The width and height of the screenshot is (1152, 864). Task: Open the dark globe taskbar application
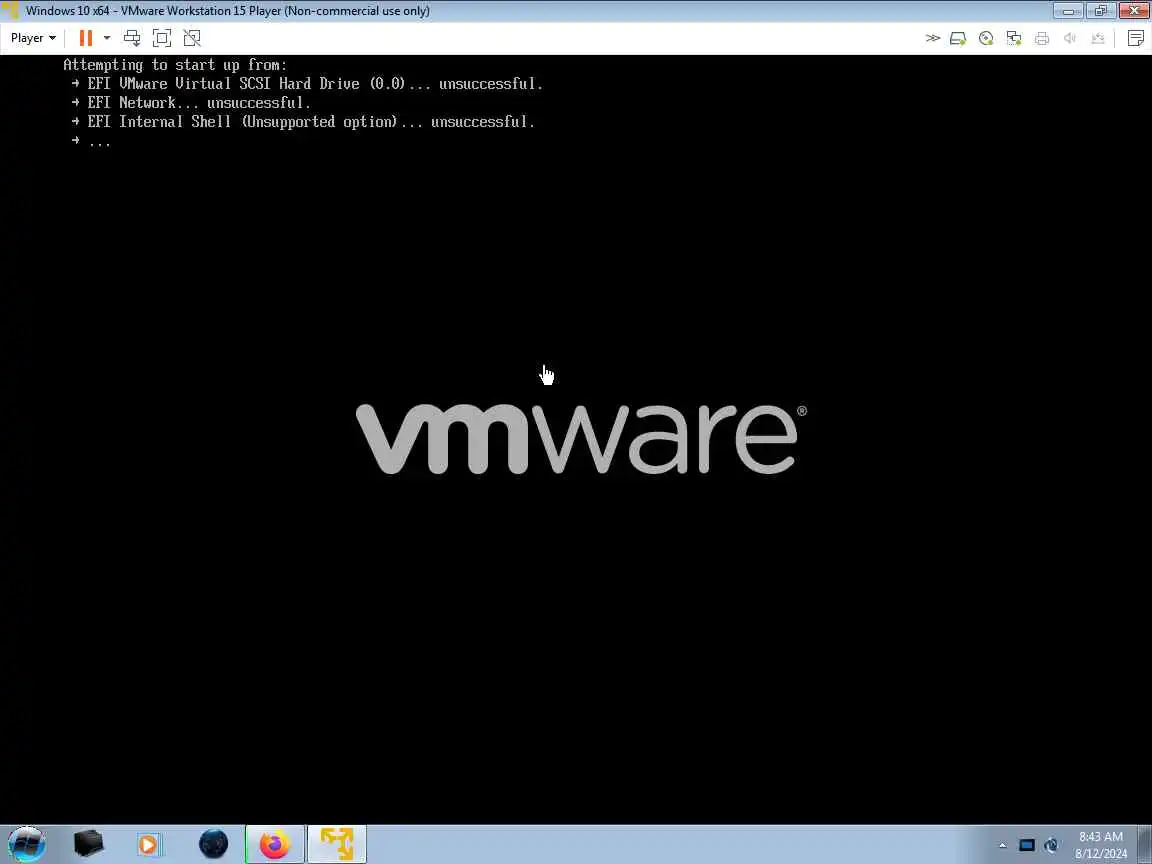(213, 844)
